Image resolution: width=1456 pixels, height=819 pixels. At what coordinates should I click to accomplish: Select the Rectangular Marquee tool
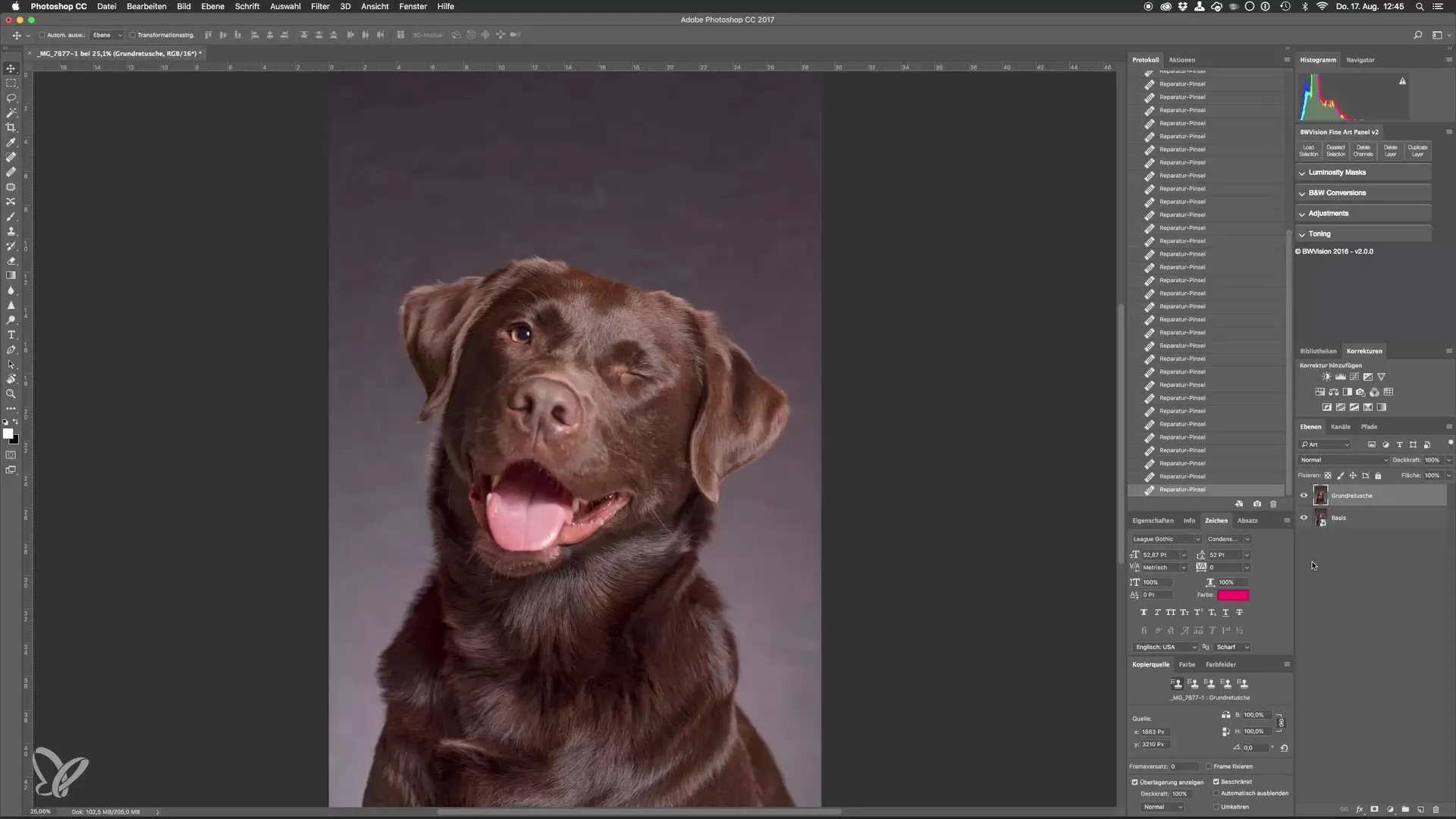tap(11, 83)
